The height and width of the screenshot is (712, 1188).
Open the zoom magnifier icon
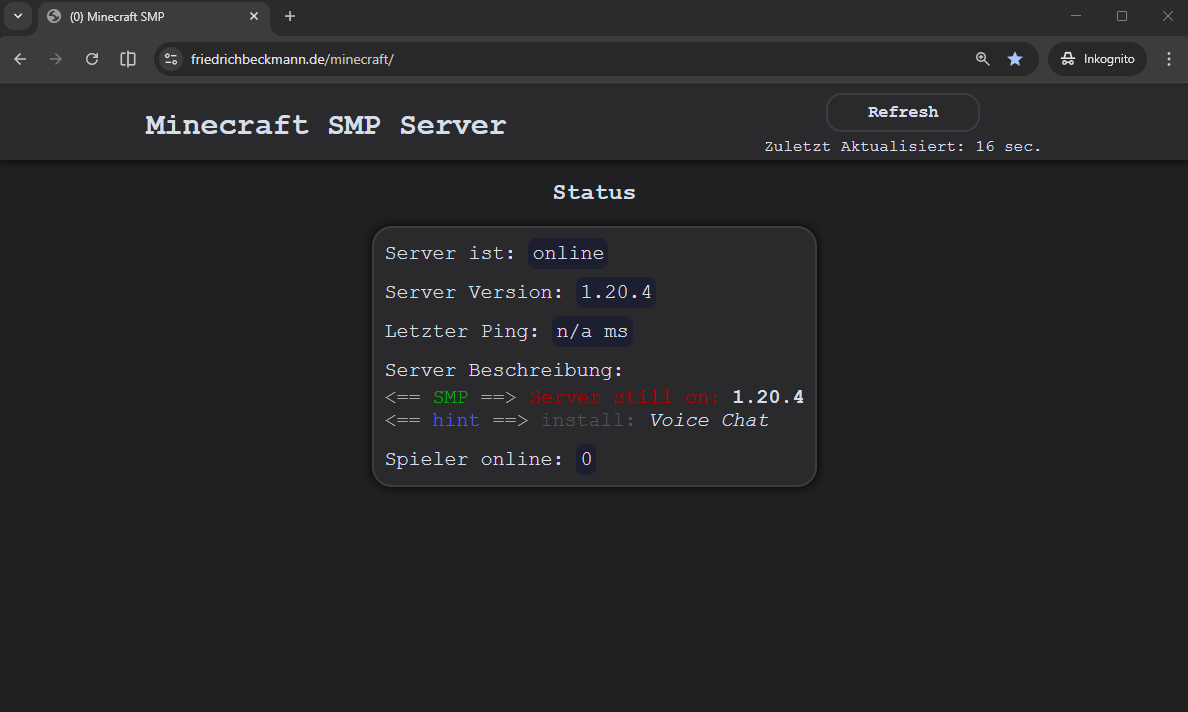coord(983,59)
